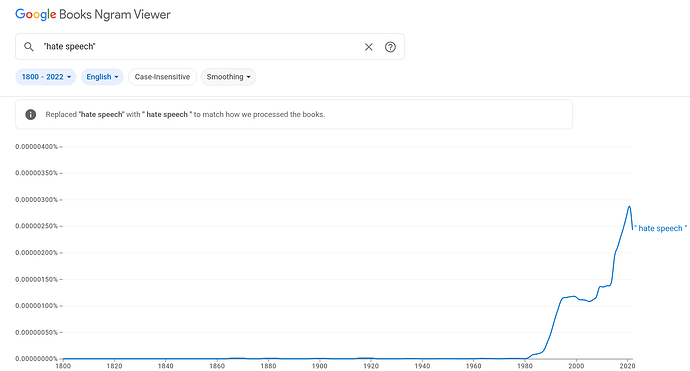Click the "hate speech" line label on chart
The height and width of the screenshot is (371, 690).
click(x=661, y=228)
